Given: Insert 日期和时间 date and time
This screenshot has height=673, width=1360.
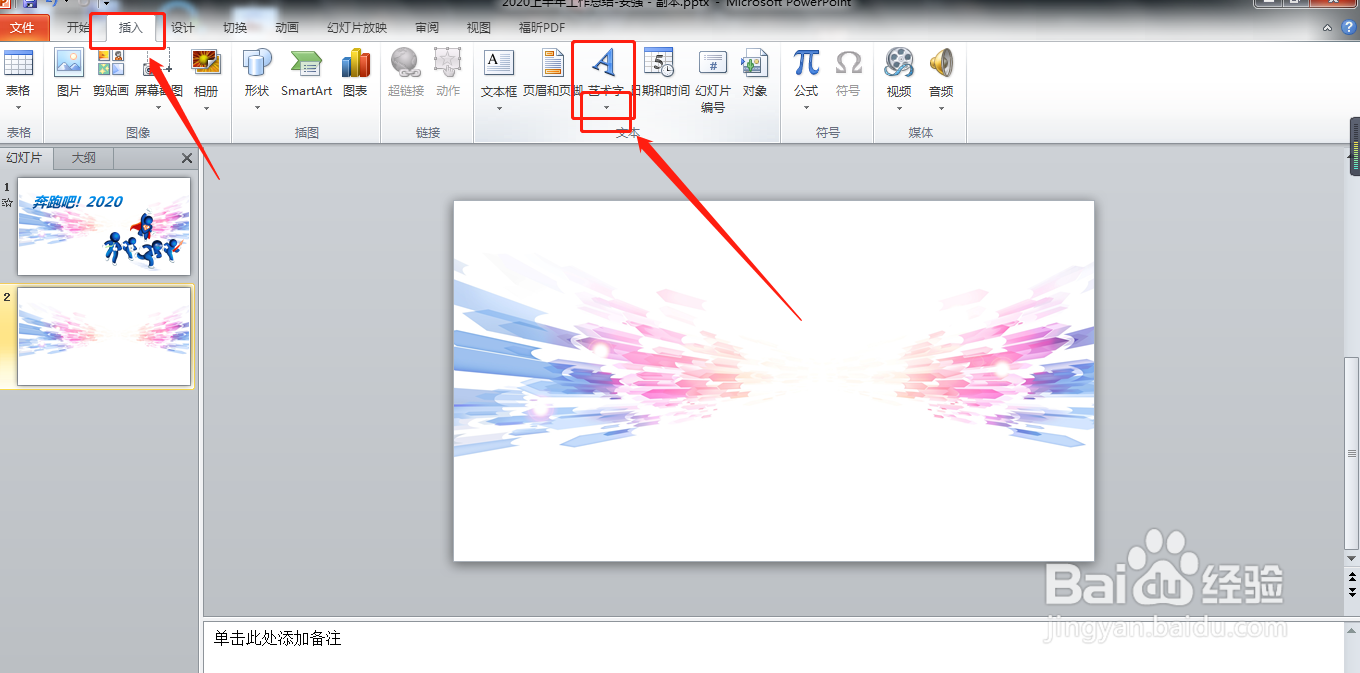Looking at the screenshot, I should (x=659, y=63).
